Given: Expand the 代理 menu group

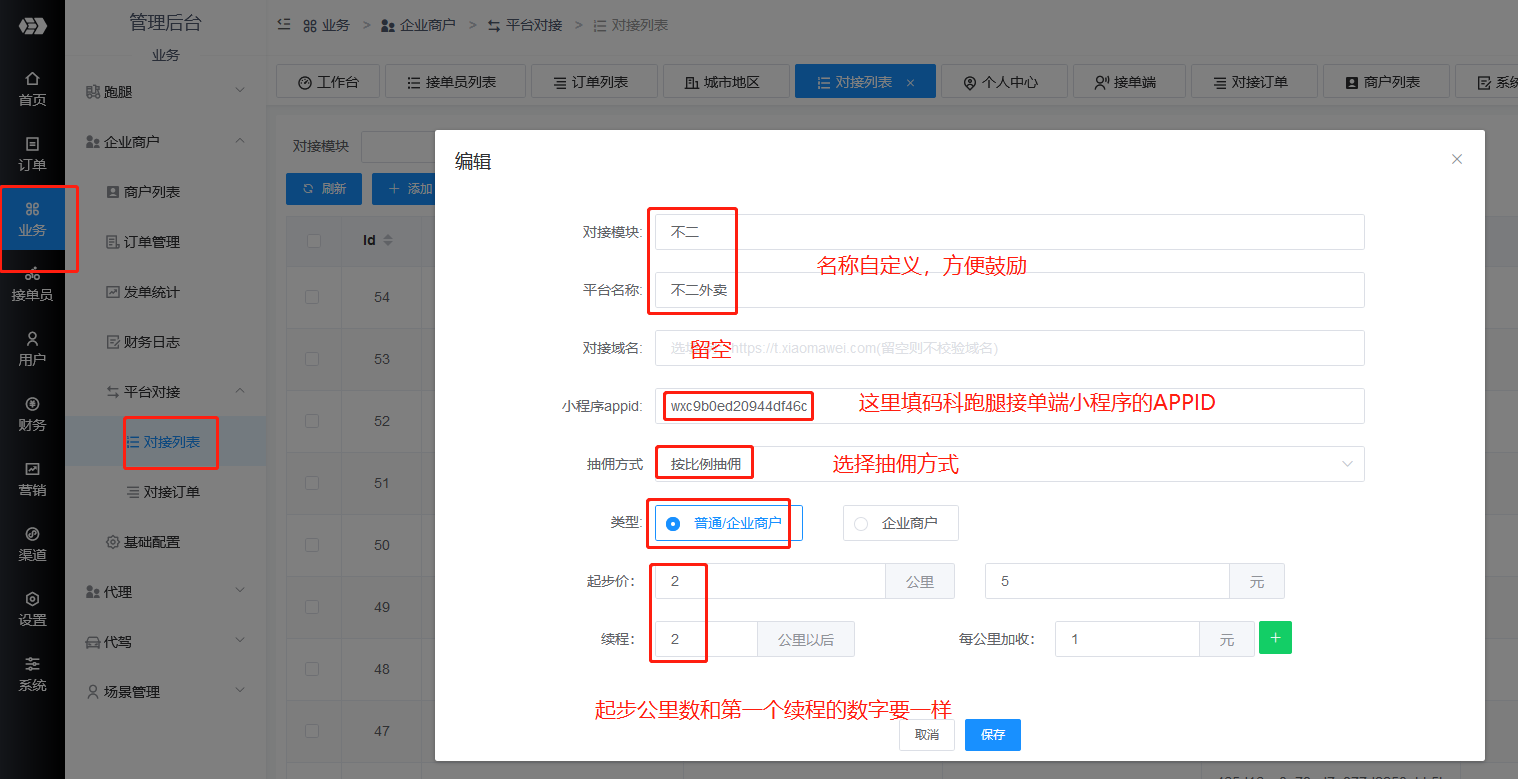Looking at the screenshot, I should coord(166,592).
